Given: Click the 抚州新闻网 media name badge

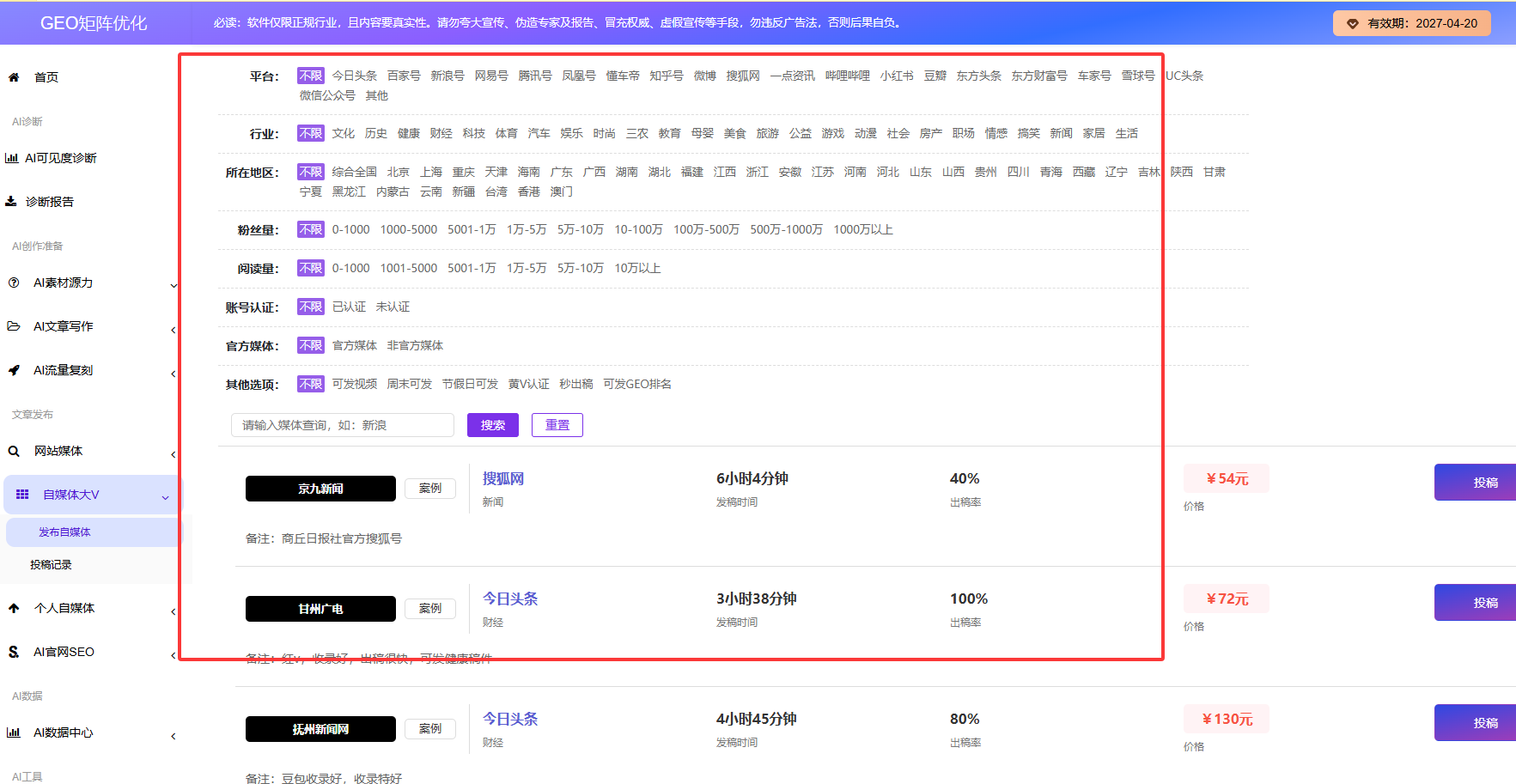Looking at the screenshot, I should pos(320,729).
